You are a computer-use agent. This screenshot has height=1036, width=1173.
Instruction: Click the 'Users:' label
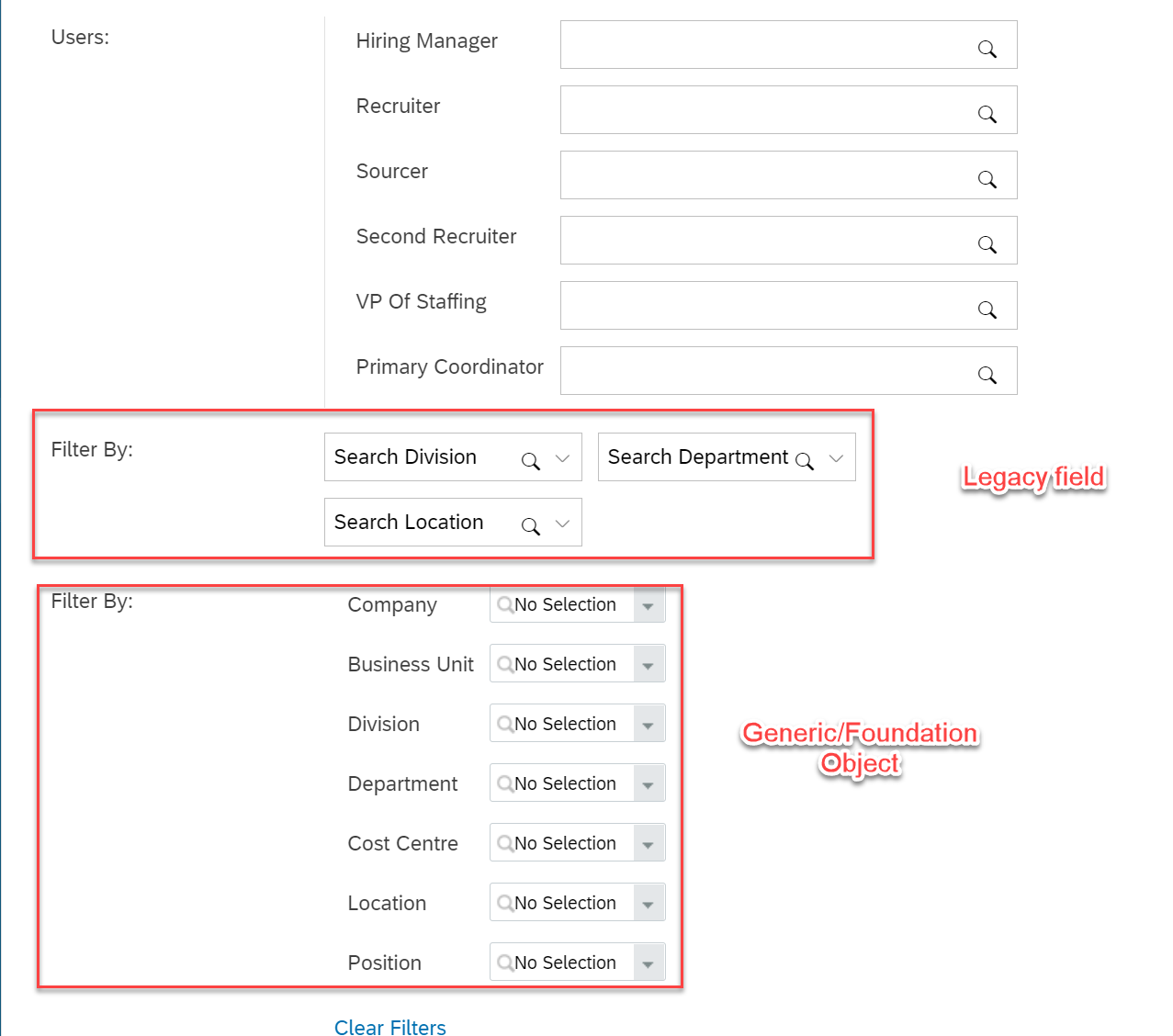pyautogui.click(x=80, y=38)
